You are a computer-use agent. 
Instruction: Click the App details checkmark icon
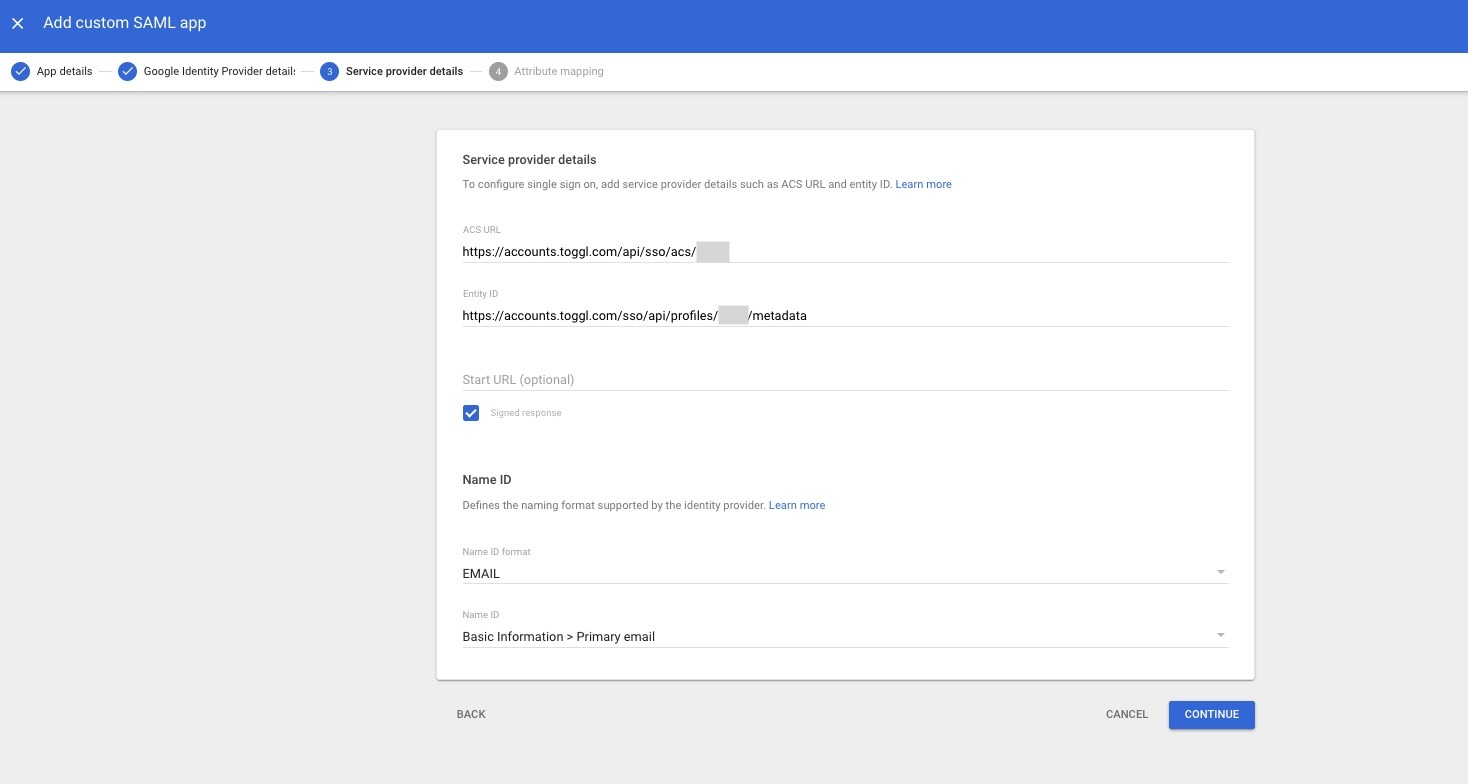coord(20,71)
